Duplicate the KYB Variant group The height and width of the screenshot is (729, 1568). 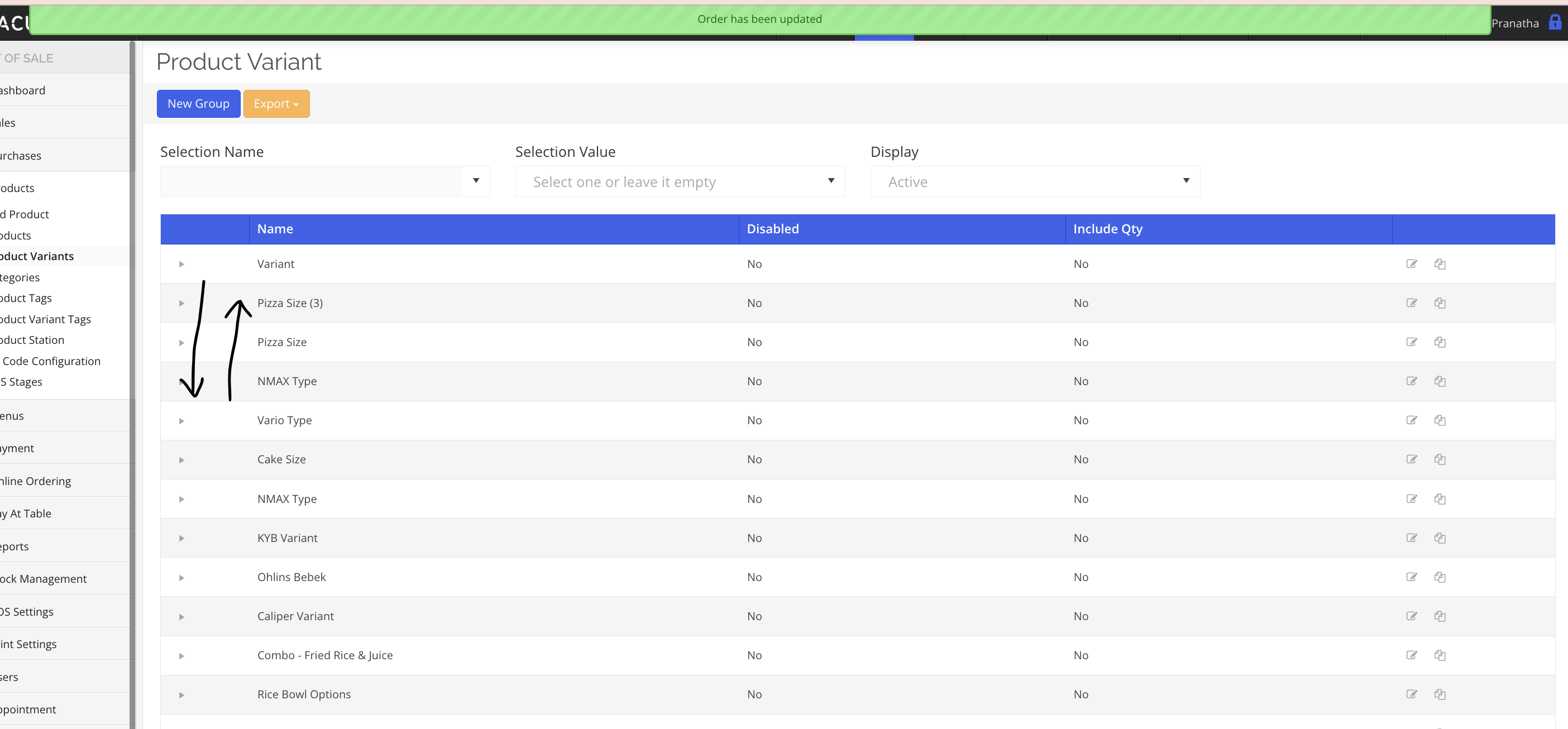(x=1440, y=538)
